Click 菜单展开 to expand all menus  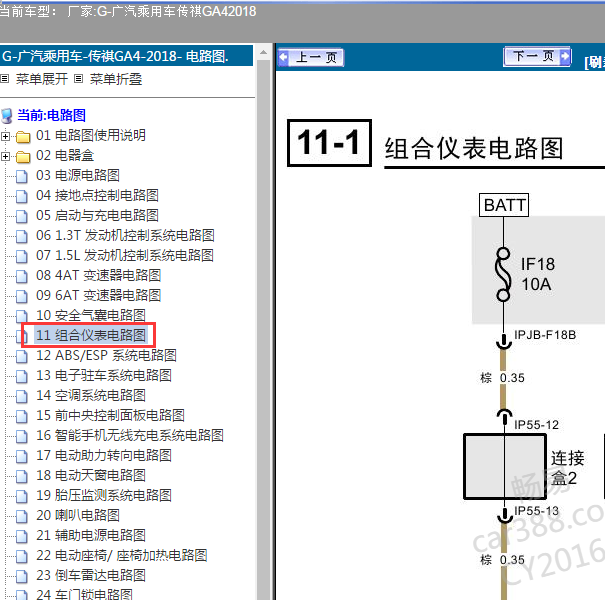click(42, 79)
